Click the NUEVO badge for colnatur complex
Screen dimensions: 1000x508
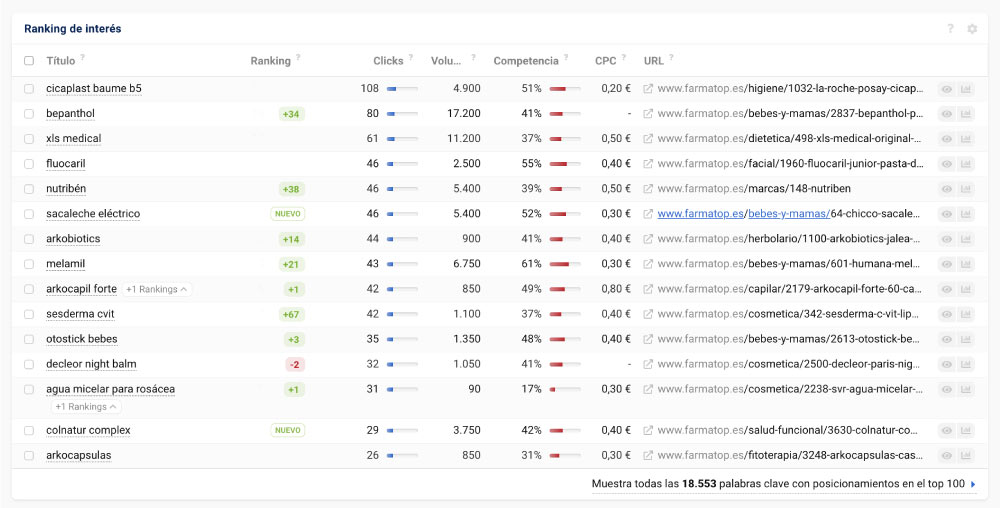(288, 430)
